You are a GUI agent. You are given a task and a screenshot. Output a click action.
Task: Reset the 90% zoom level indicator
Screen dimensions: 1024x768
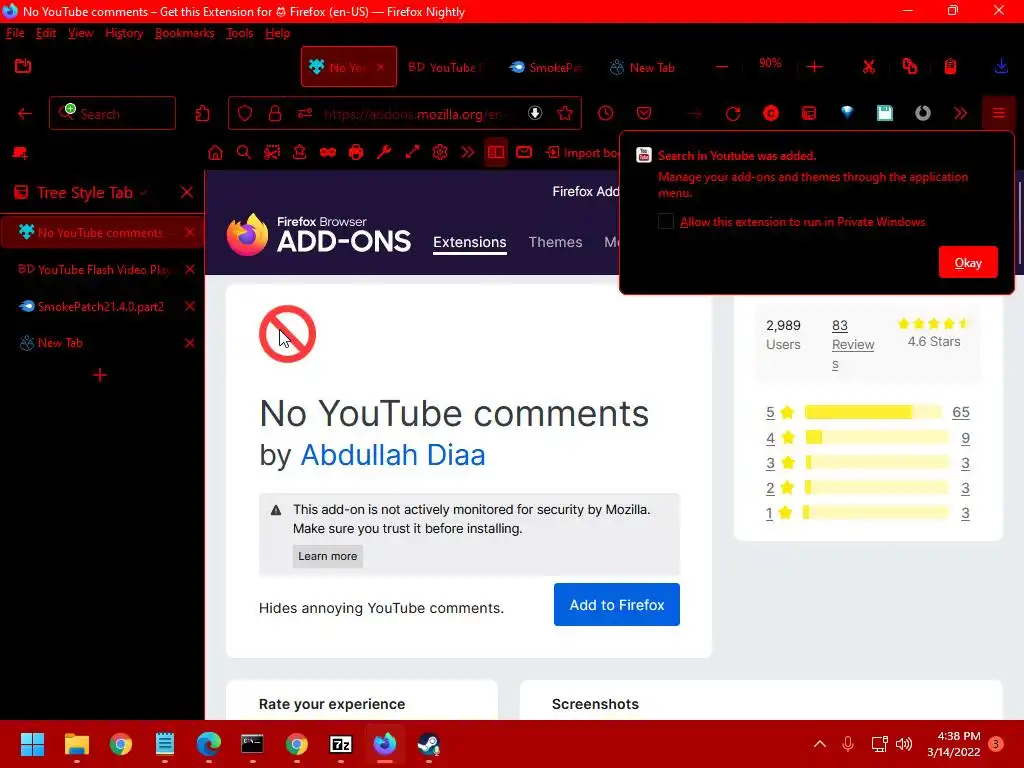click(770, 63)
